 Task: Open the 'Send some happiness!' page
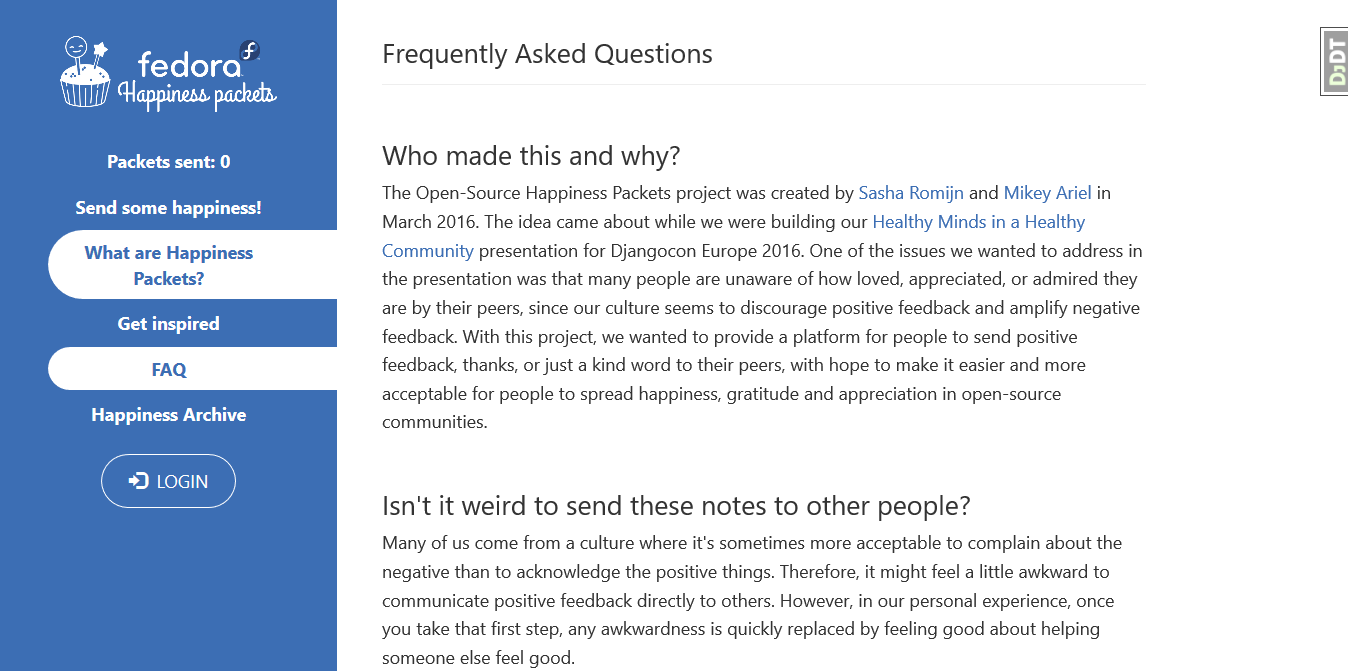[168, 208]
